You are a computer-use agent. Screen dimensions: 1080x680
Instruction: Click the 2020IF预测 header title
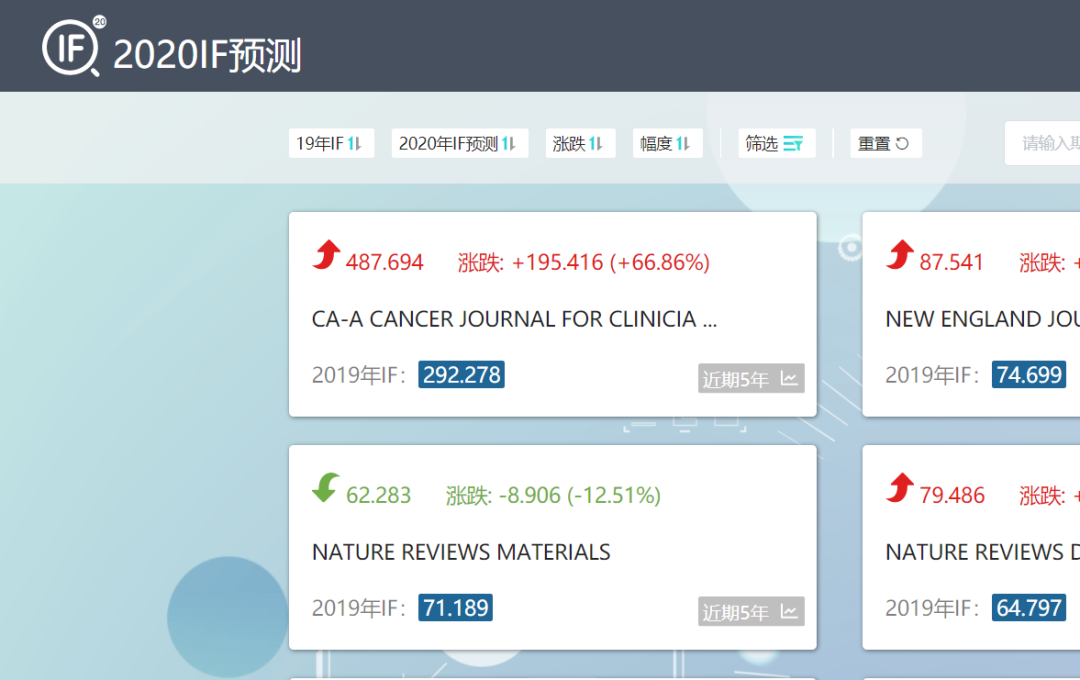click(207, 55)
